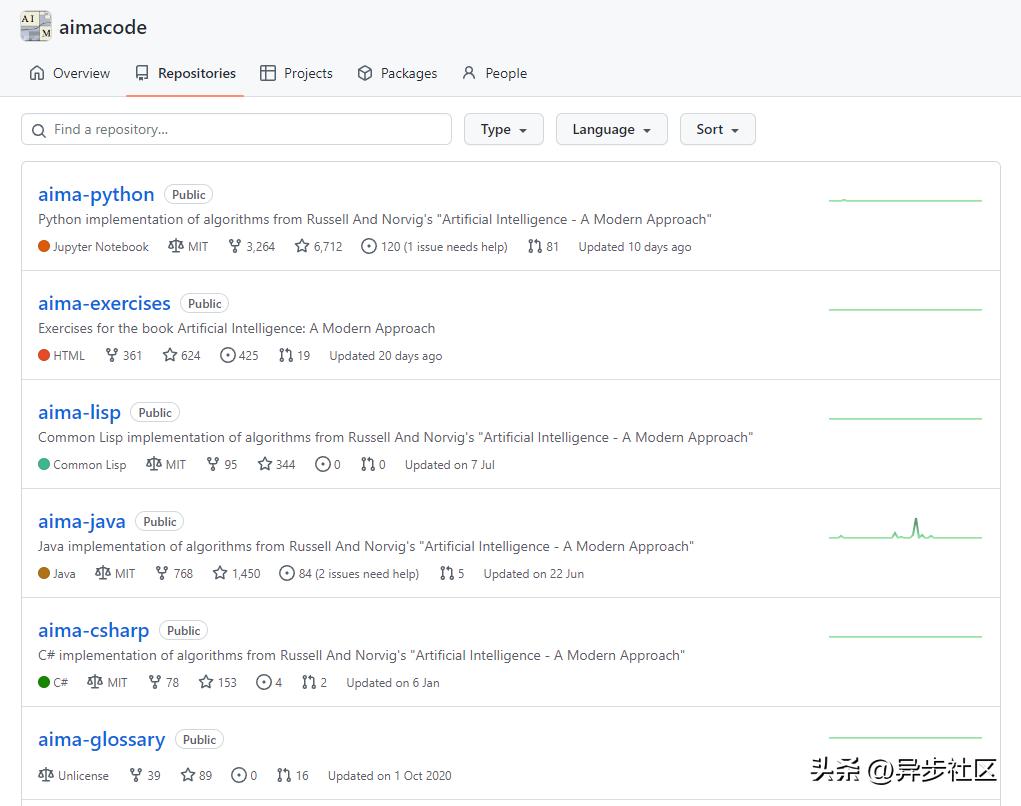Image resolution: width=1021 pixels, height=806 pixels.
Task: Click the 'Updated 20 days ago' text
Action: pyautogui.click(x=385, y=355)
